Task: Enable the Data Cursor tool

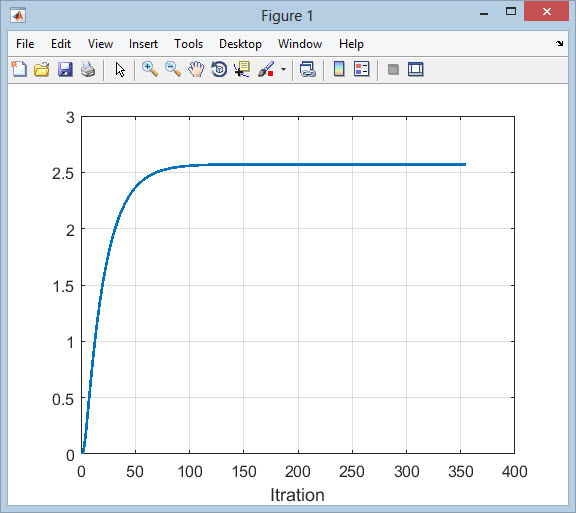Action: 242,69
